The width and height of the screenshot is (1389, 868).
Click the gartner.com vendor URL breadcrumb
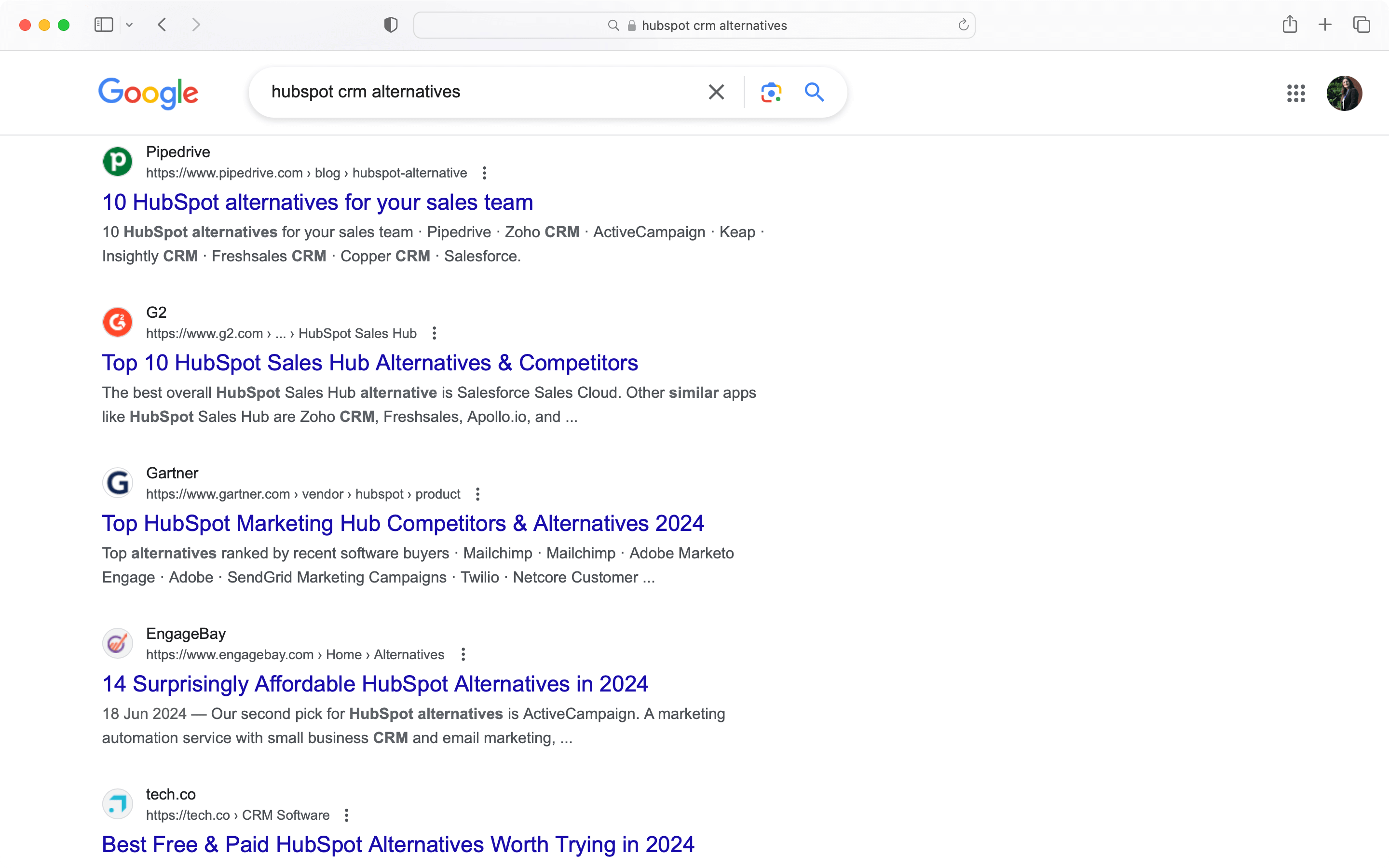303,494
